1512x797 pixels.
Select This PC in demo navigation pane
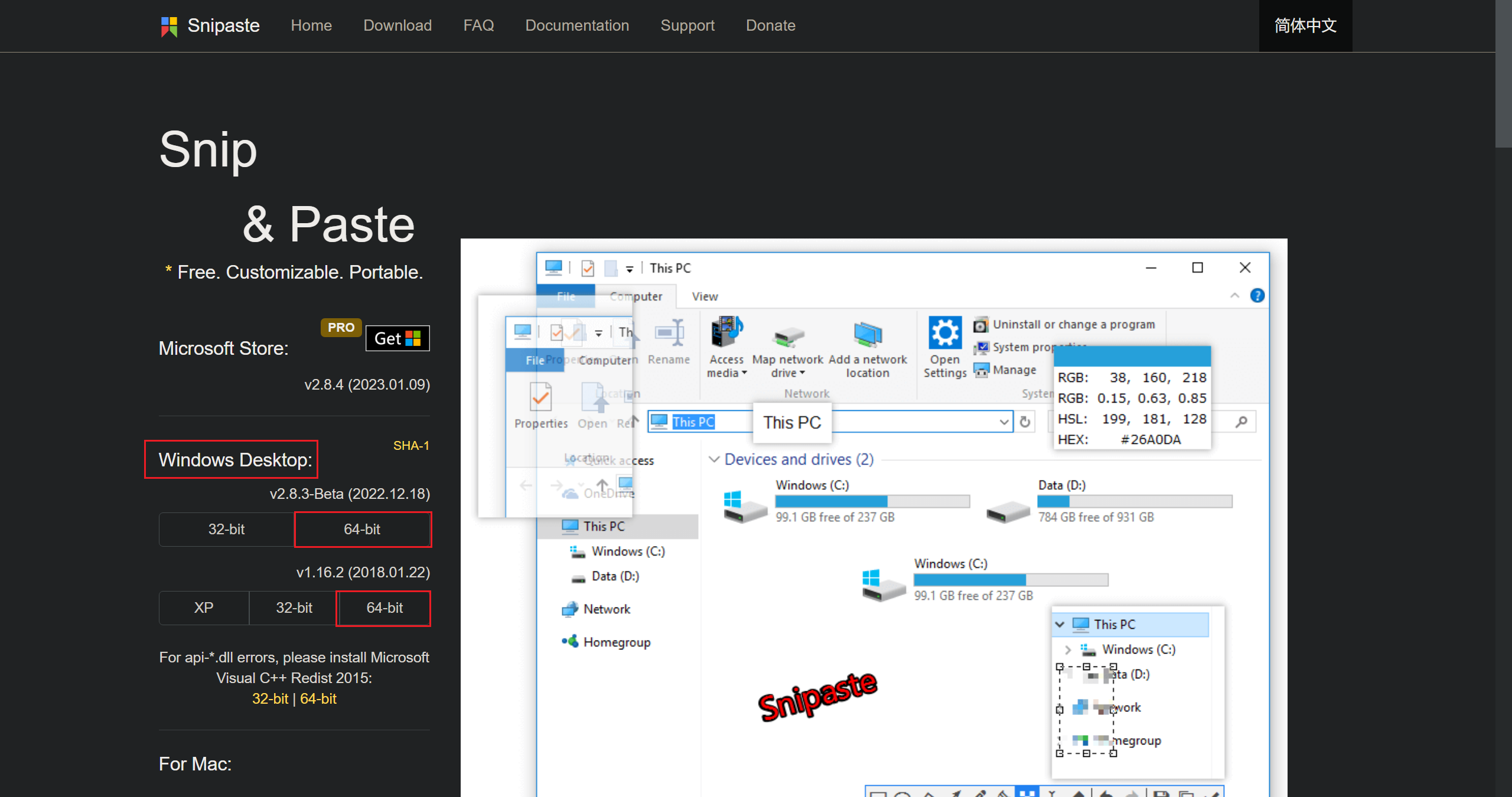click(618, 527)
